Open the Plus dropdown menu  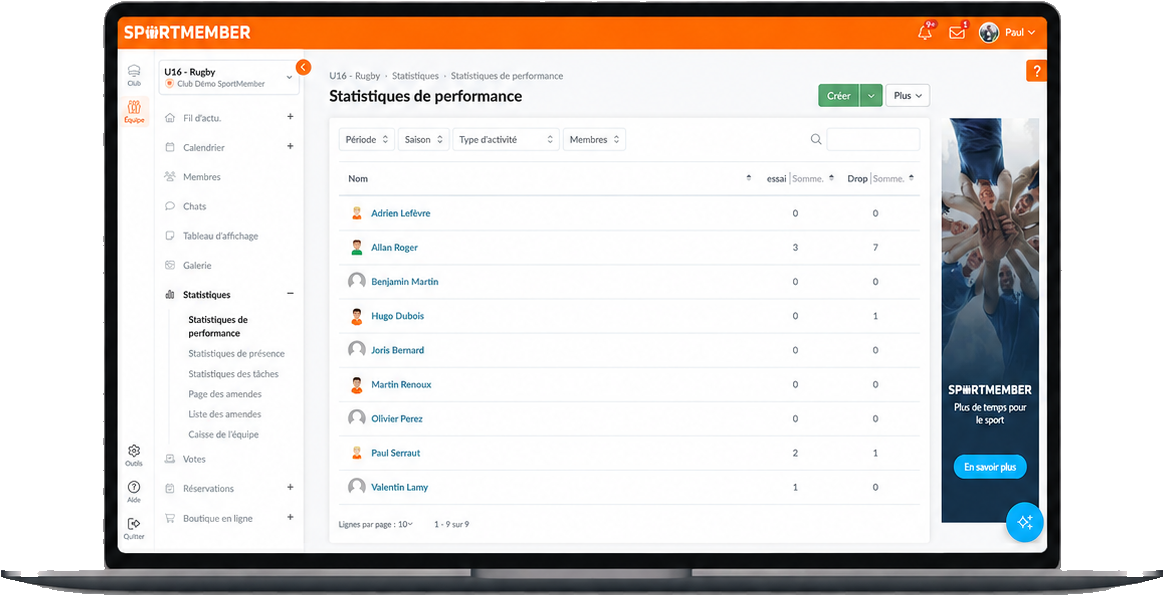pos(907,96)
